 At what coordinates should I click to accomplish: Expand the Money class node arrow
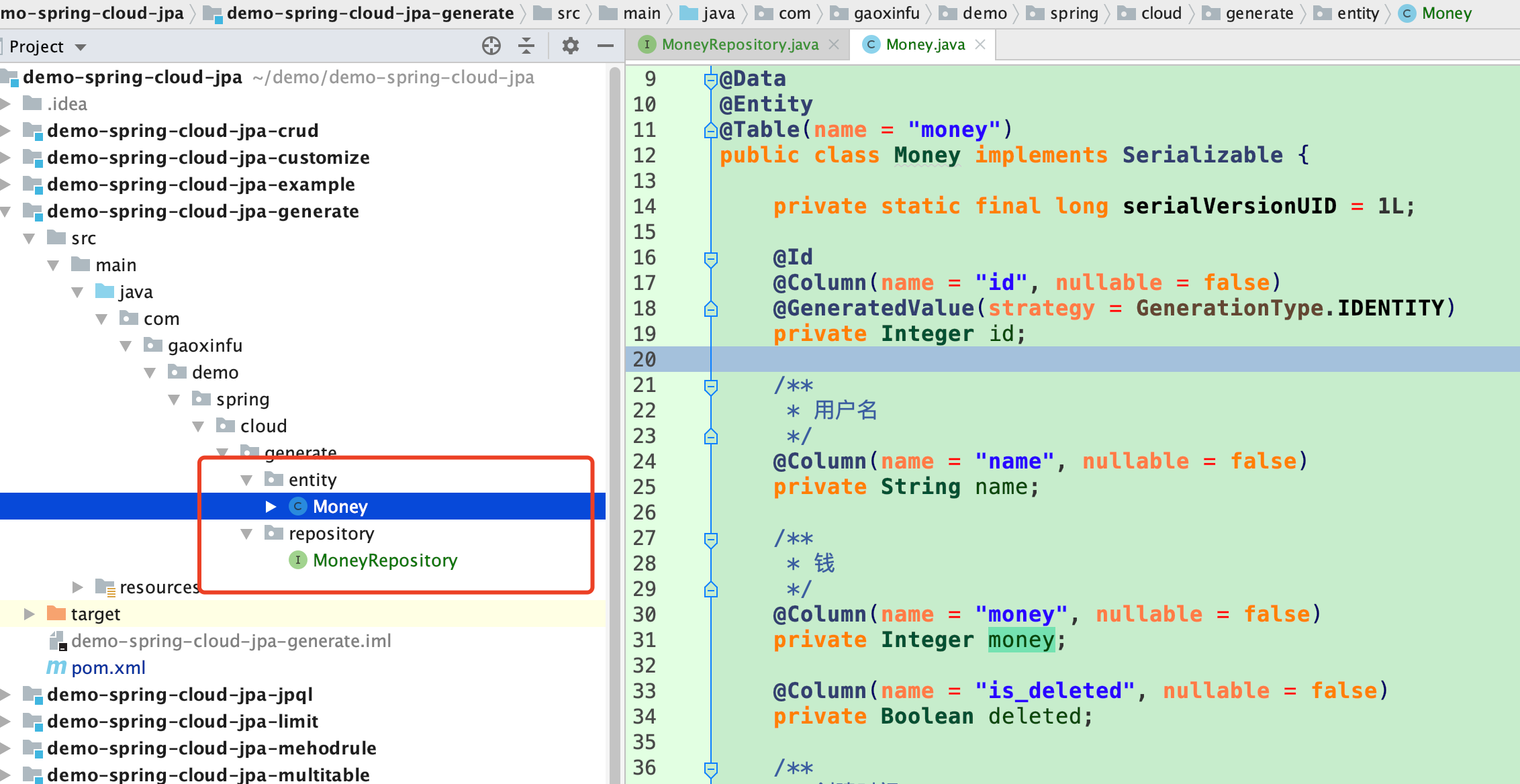[x=271, y=507]
